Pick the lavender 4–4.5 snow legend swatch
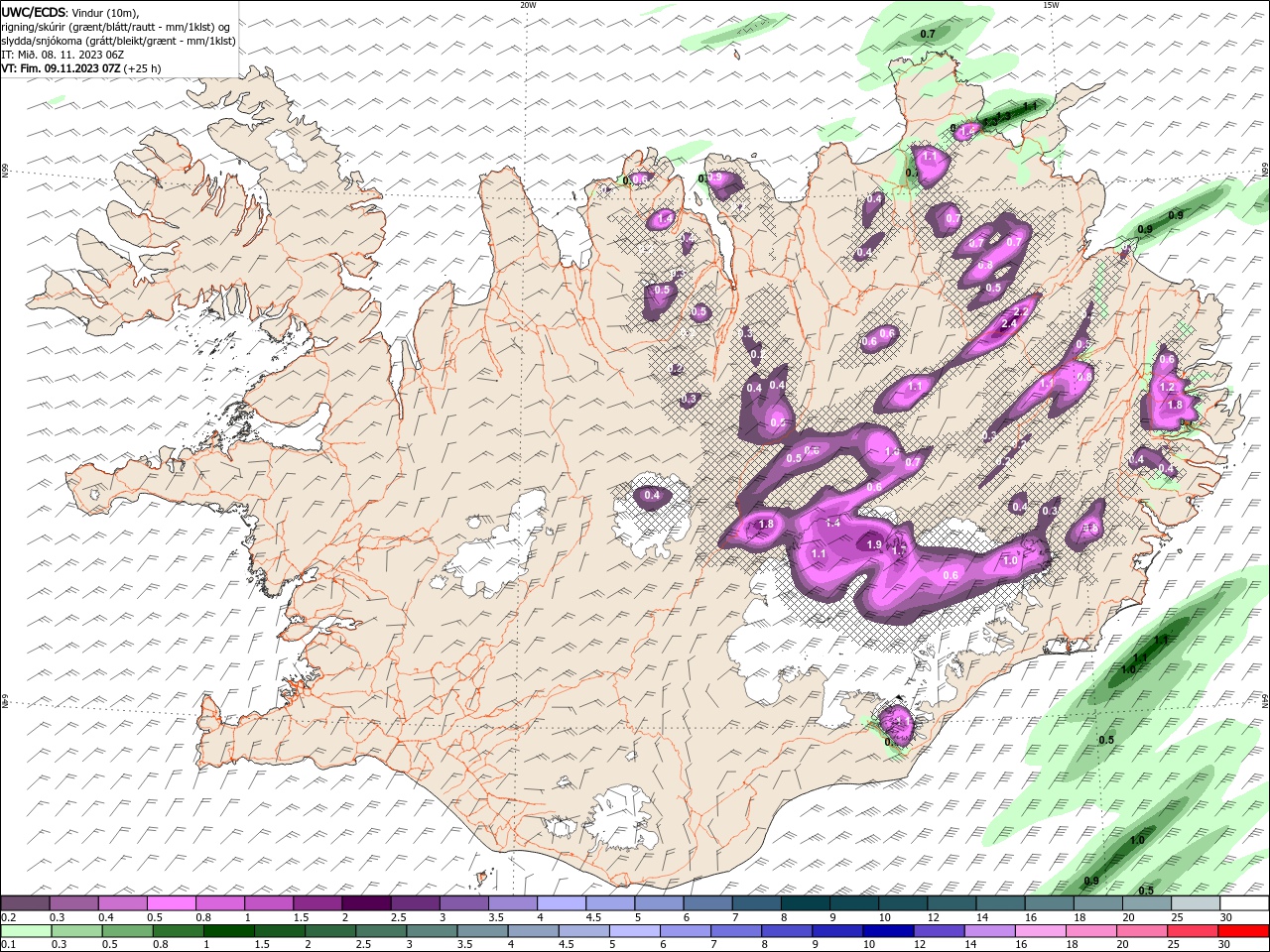Viewport: 1270px width, 952px height. pyautogui.click(x=561, y=903)
